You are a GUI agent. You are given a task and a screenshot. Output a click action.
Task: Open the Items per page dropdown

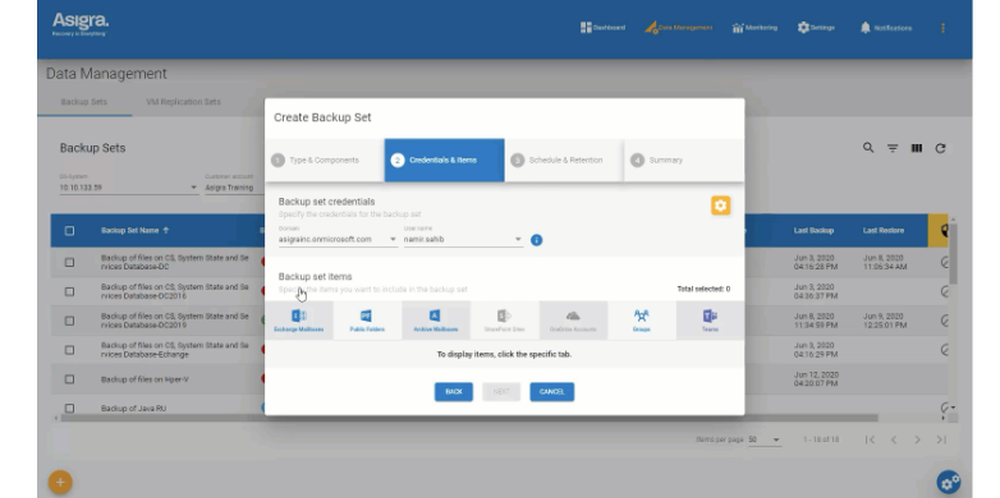coord(764,439)
